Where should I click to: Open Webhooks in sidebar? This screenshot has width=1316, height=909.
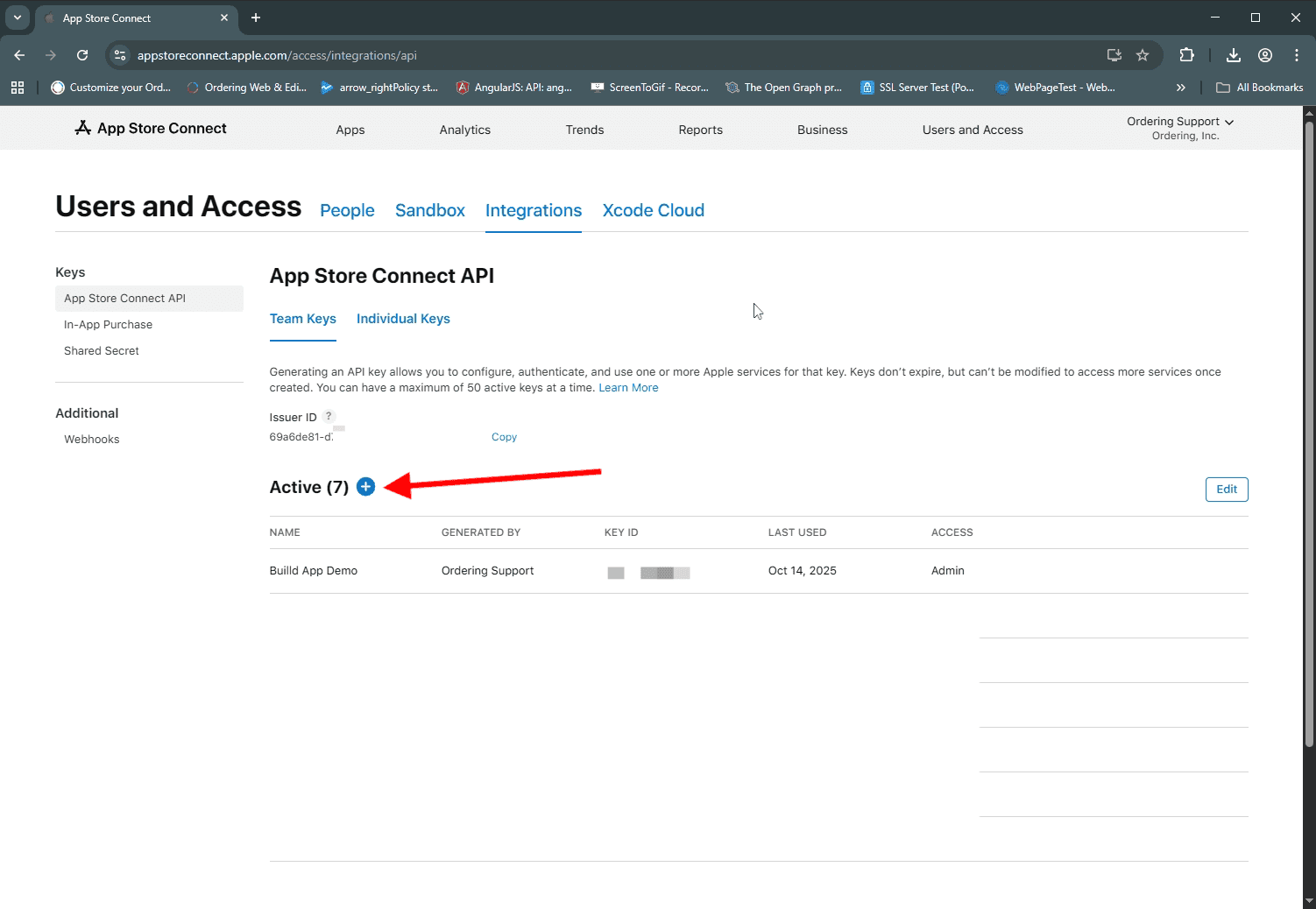pyautogui.click(x=92, y=440)
